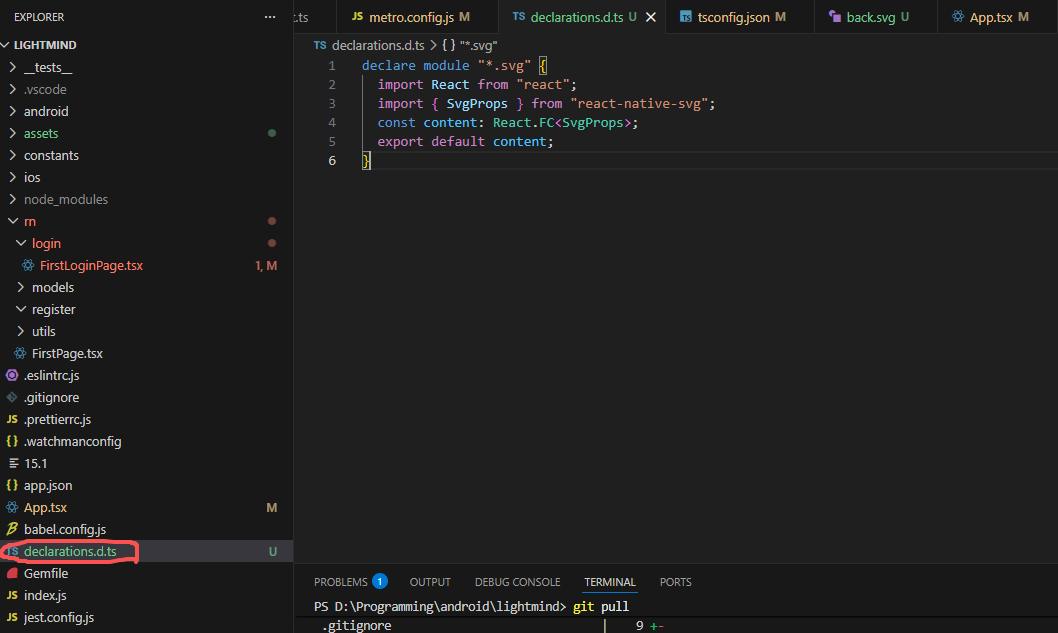Click the back.svg tab icon
This screenshot has height=633, width=1058.
point(834,17)
